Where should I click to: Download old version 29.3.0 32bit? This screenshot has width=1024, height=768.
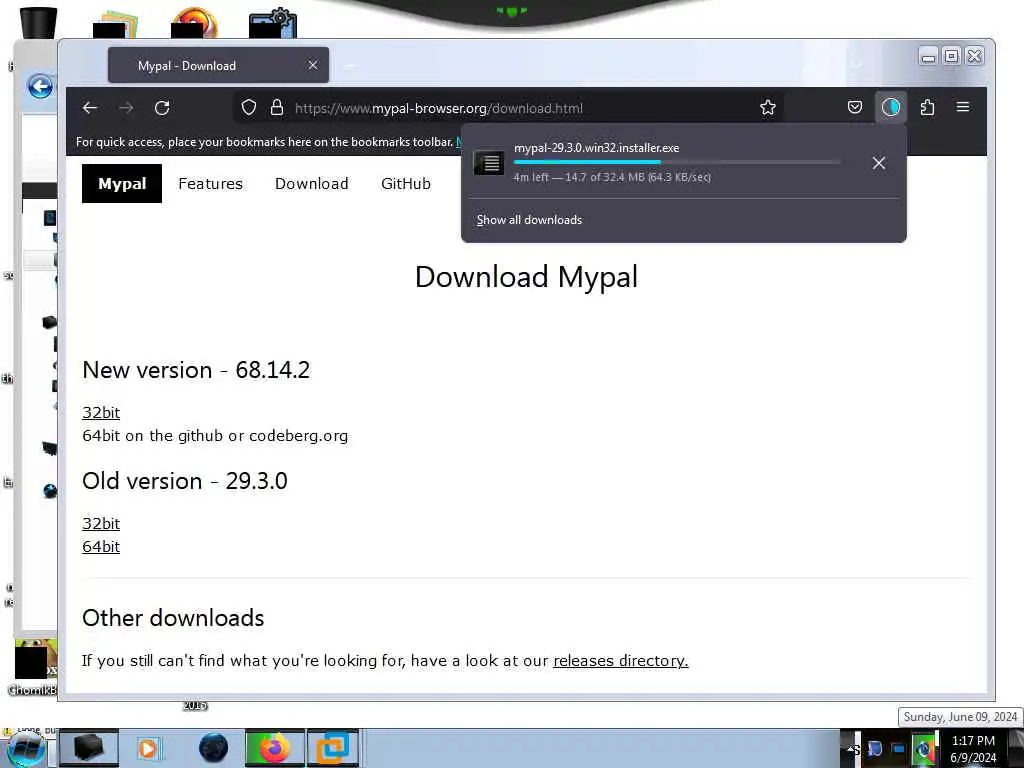(101, 524)
